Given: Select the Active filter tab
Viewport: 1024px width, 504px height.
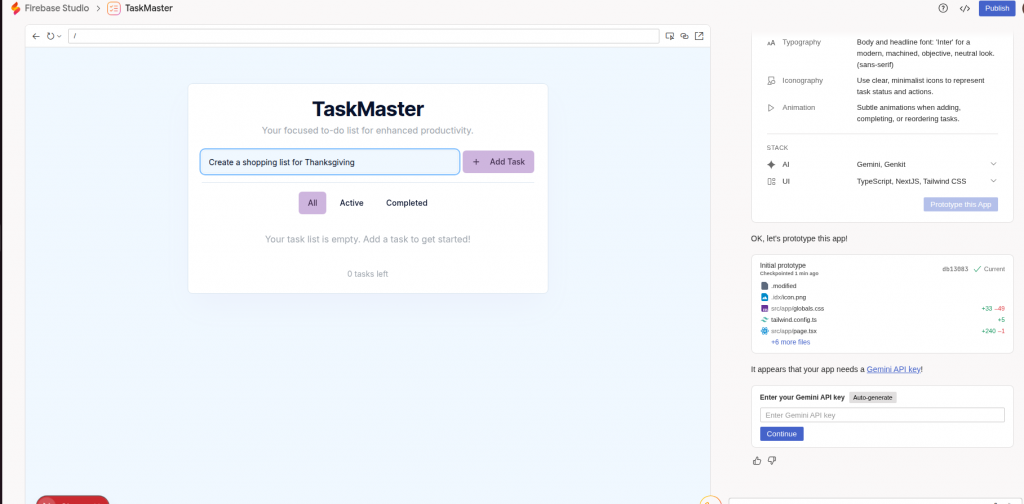Looking at the screenshot, I should (x=351, y=203).
